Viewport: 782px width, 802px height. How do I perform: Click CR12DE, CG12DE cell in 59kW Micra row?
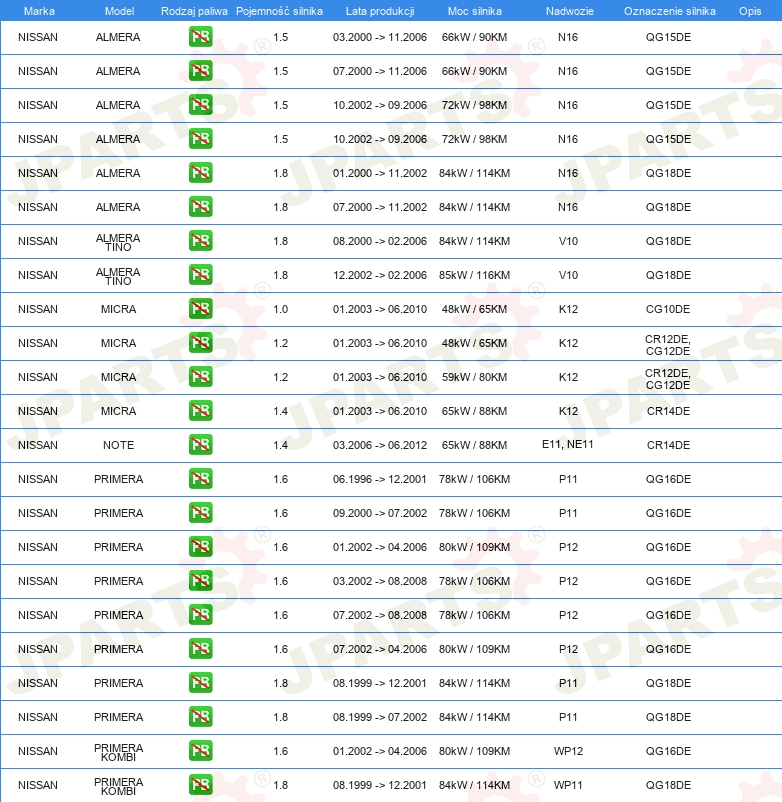click(668, 378)
